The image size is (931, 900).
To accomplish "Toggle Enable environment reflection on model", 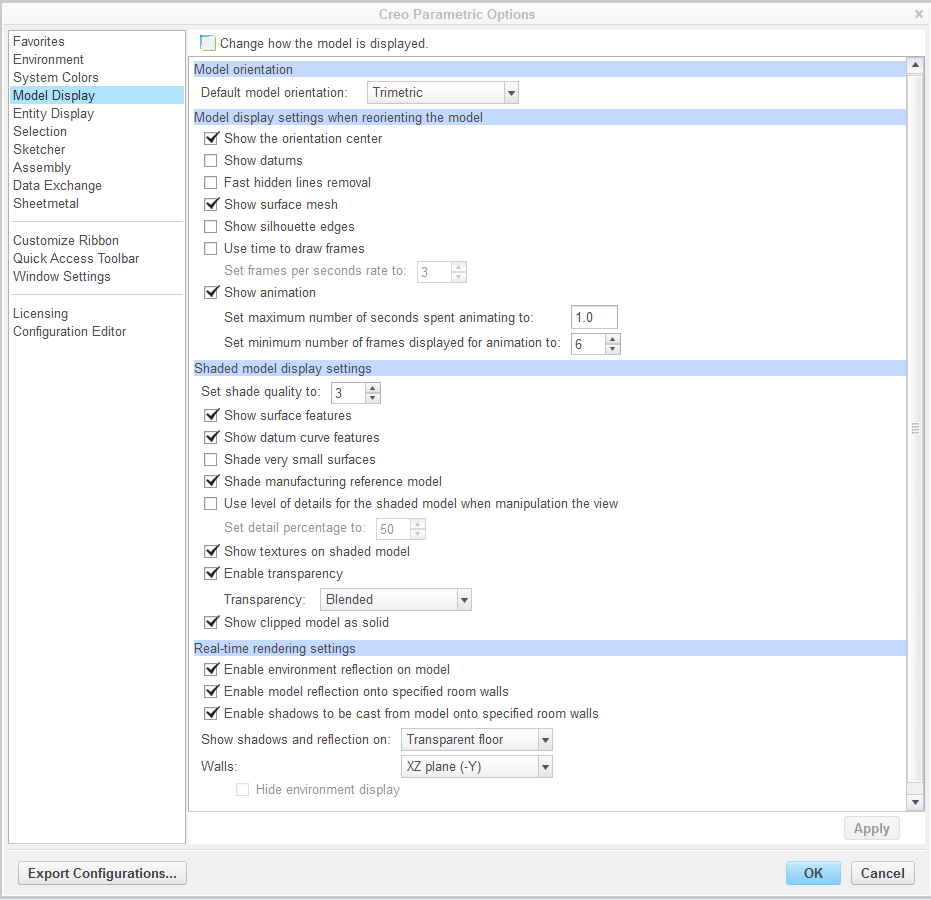I will 211,669.
